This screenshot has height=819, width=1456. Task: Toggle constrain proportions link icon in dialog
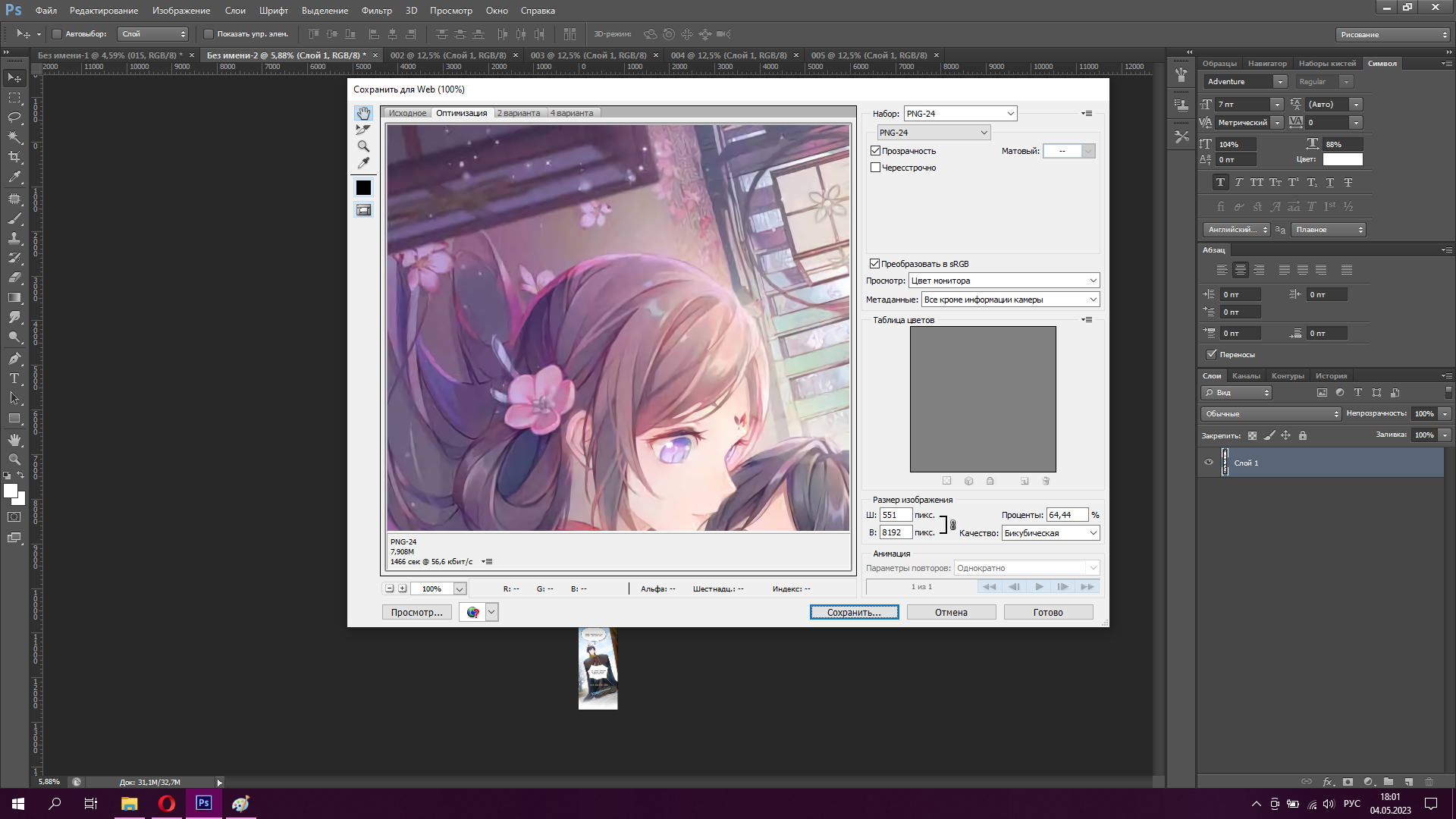click(x=952, y=525)
